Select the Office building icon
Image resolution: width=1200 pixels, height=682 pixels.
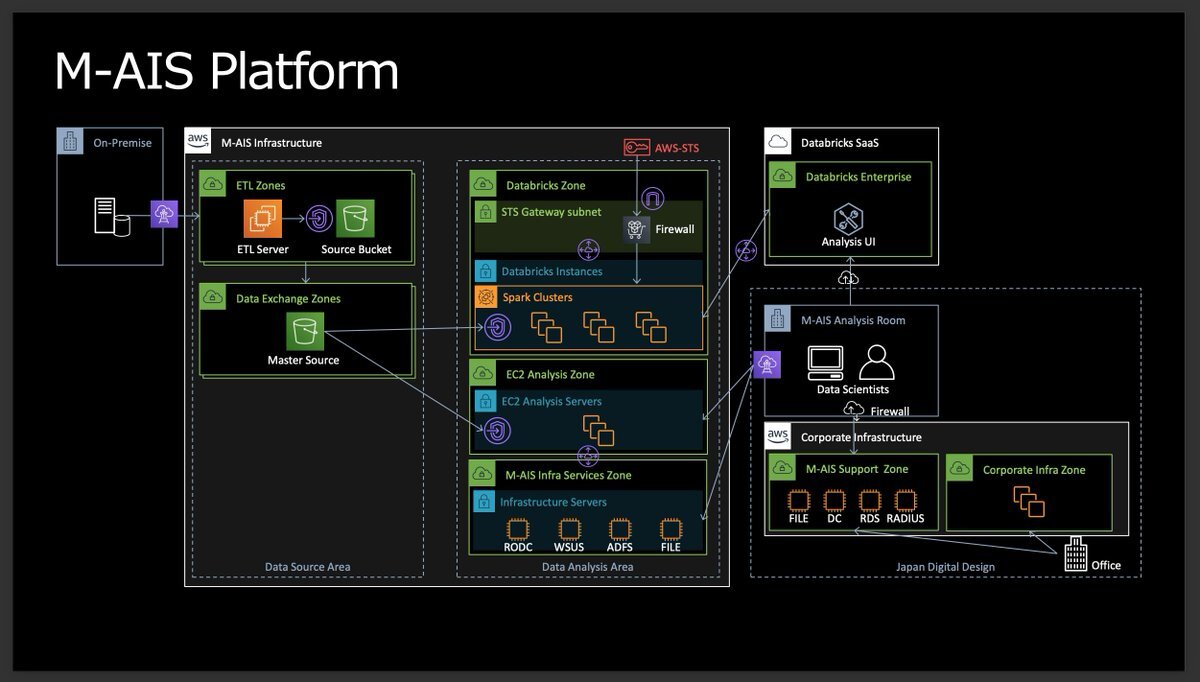(x=1076, y=554)
